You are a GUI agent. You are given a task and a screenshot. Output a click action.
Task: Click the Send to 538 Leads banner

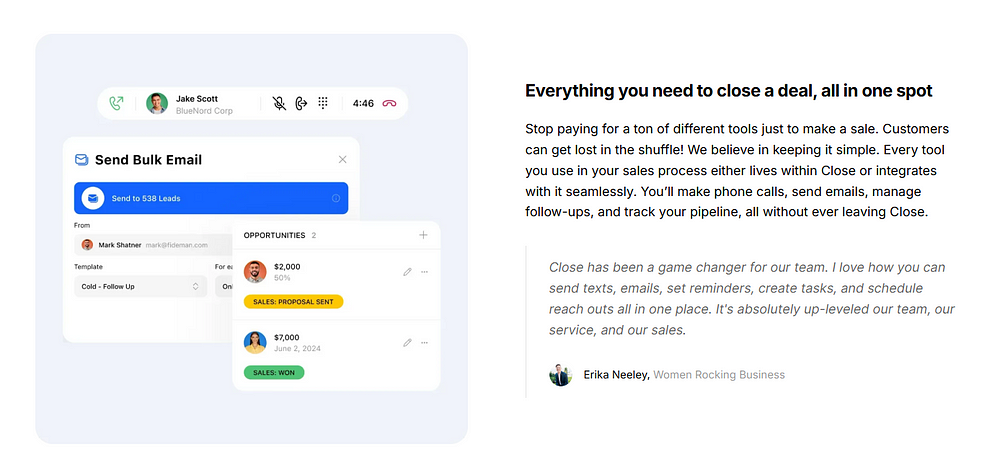(211, 198)
